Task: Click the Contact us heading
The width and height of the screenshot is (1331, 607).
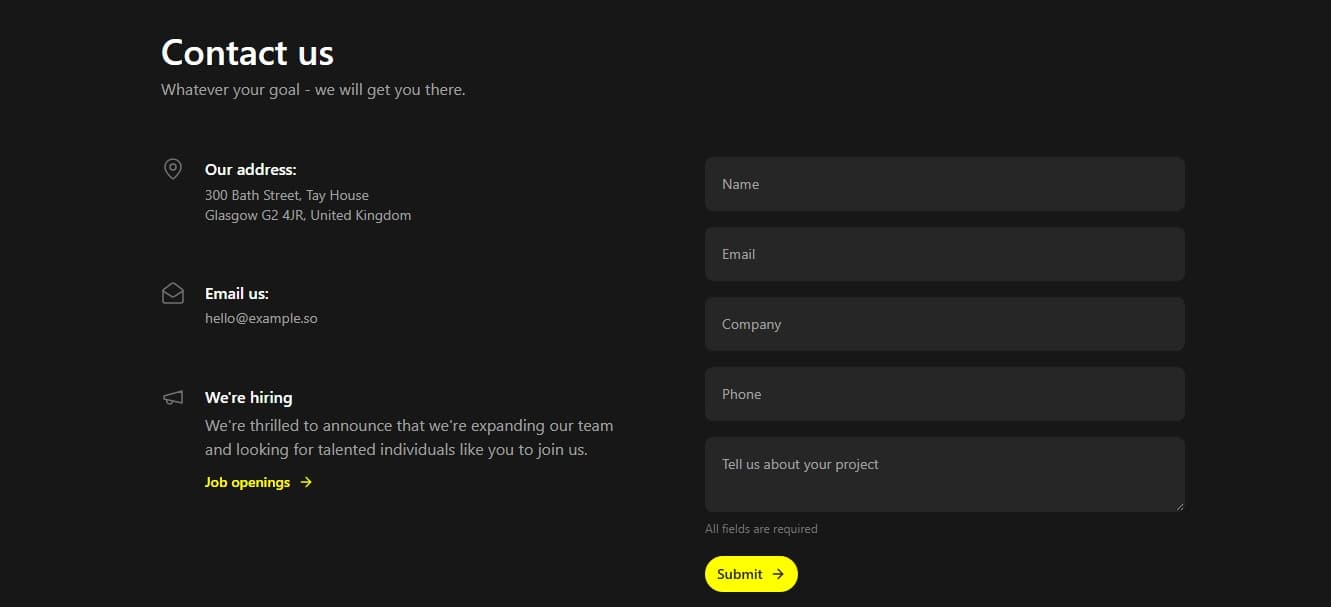Action: [247, 52]
